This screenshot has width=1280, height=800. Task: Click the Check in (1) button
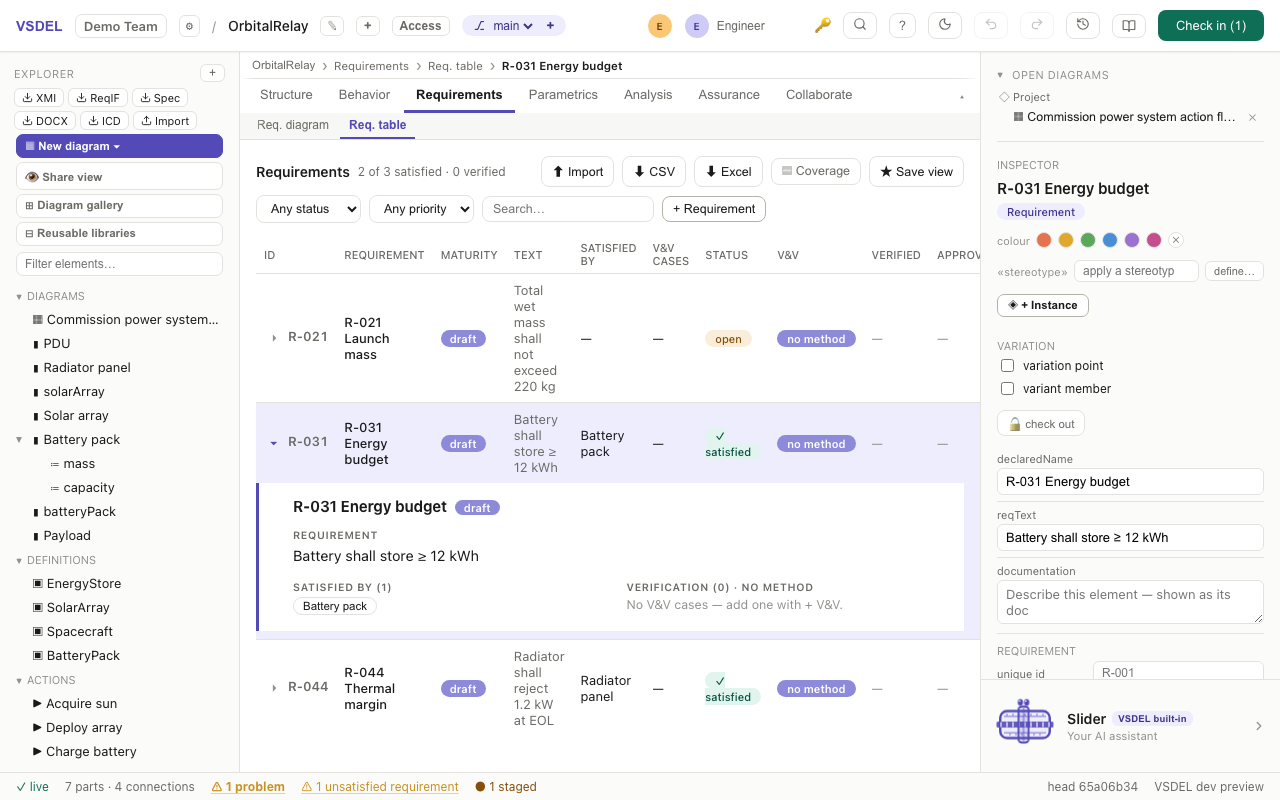click(x=1211, y=26)
